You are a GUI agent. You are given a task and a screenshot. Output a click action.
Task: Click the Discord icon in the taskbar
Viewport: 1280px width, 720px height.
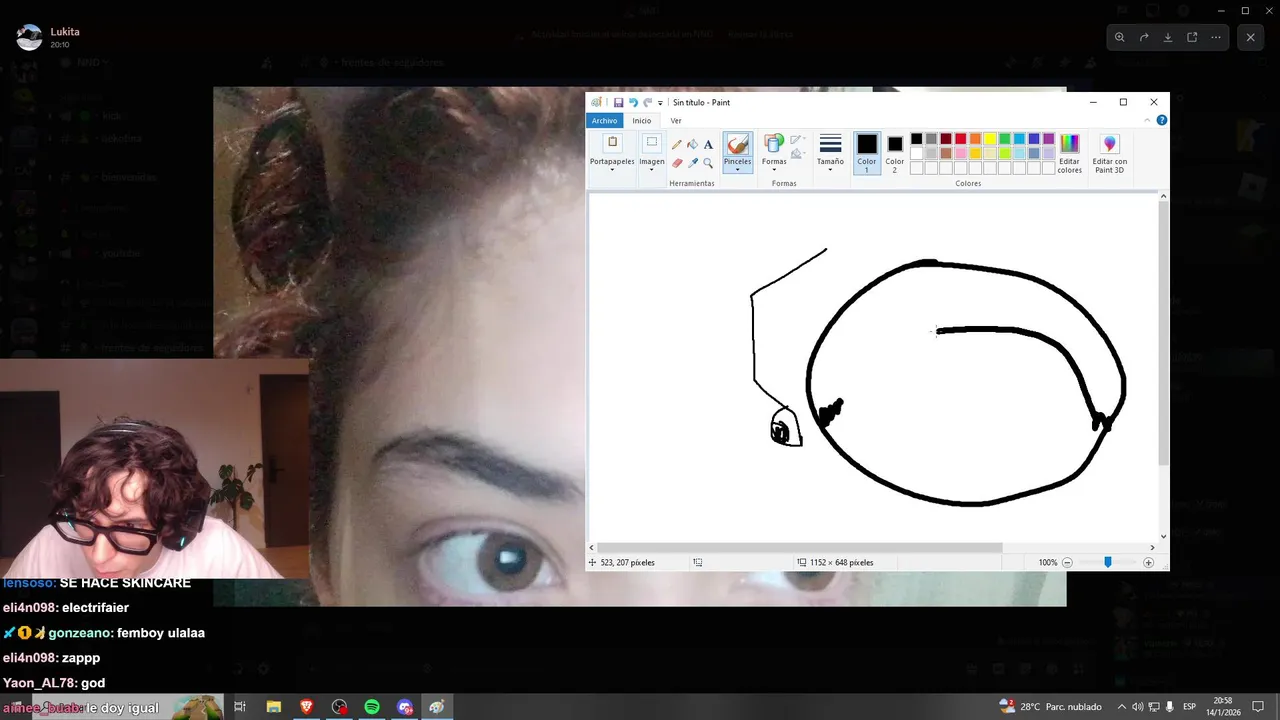[x=405, y=707]
